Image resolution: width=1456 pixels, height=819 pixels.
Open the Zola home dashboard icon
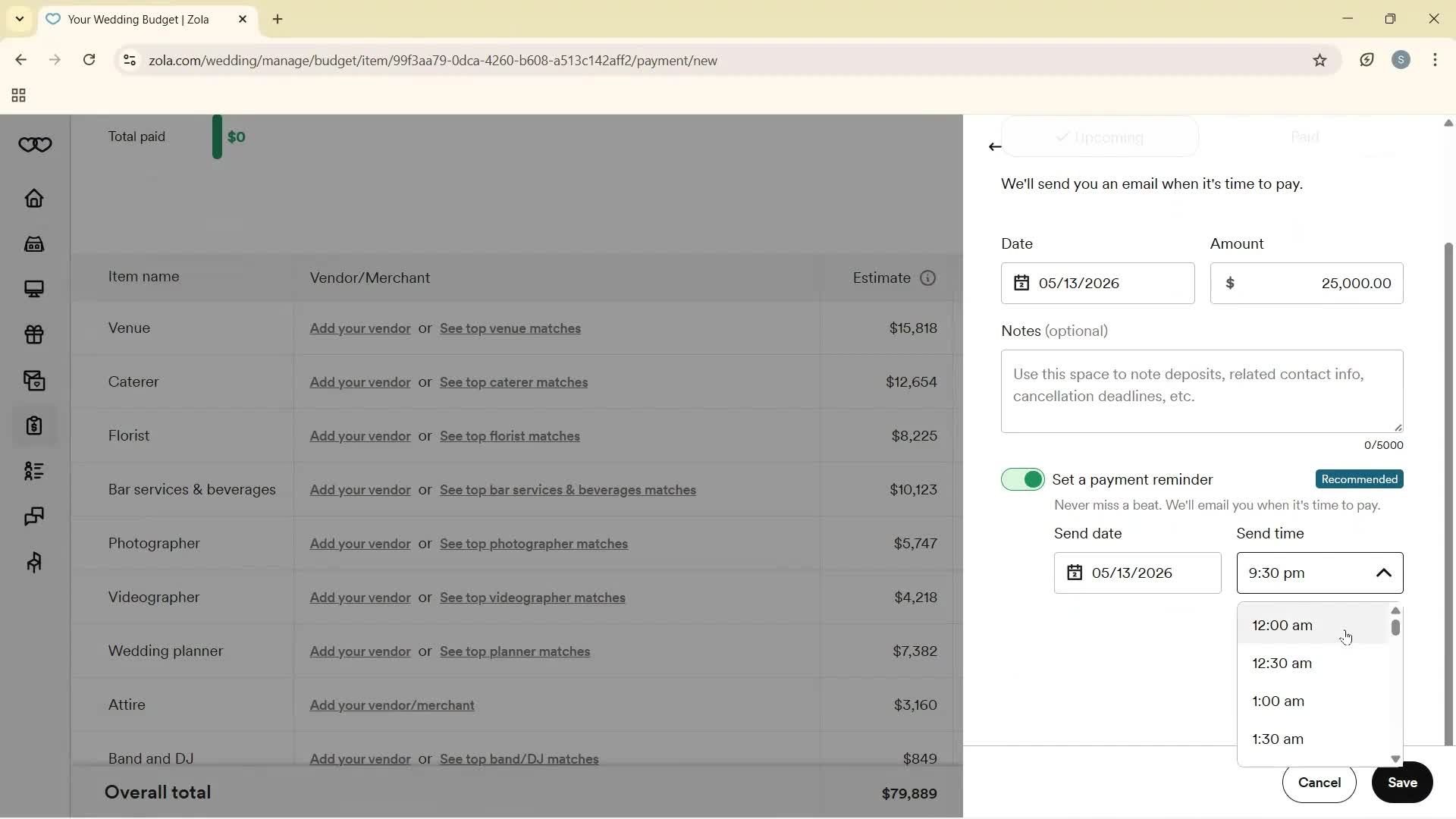pyautogui.click(x=34, y=199)
